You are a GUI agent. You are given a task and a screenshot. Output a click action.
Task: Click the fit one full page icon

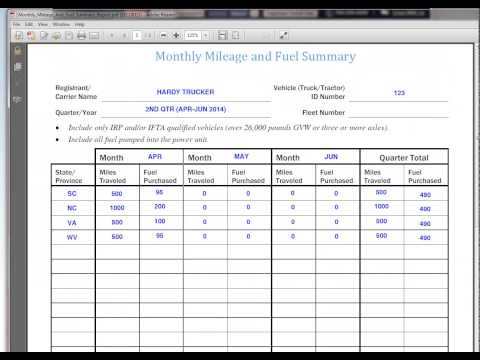pyautogui.click(x=235, y=36)
